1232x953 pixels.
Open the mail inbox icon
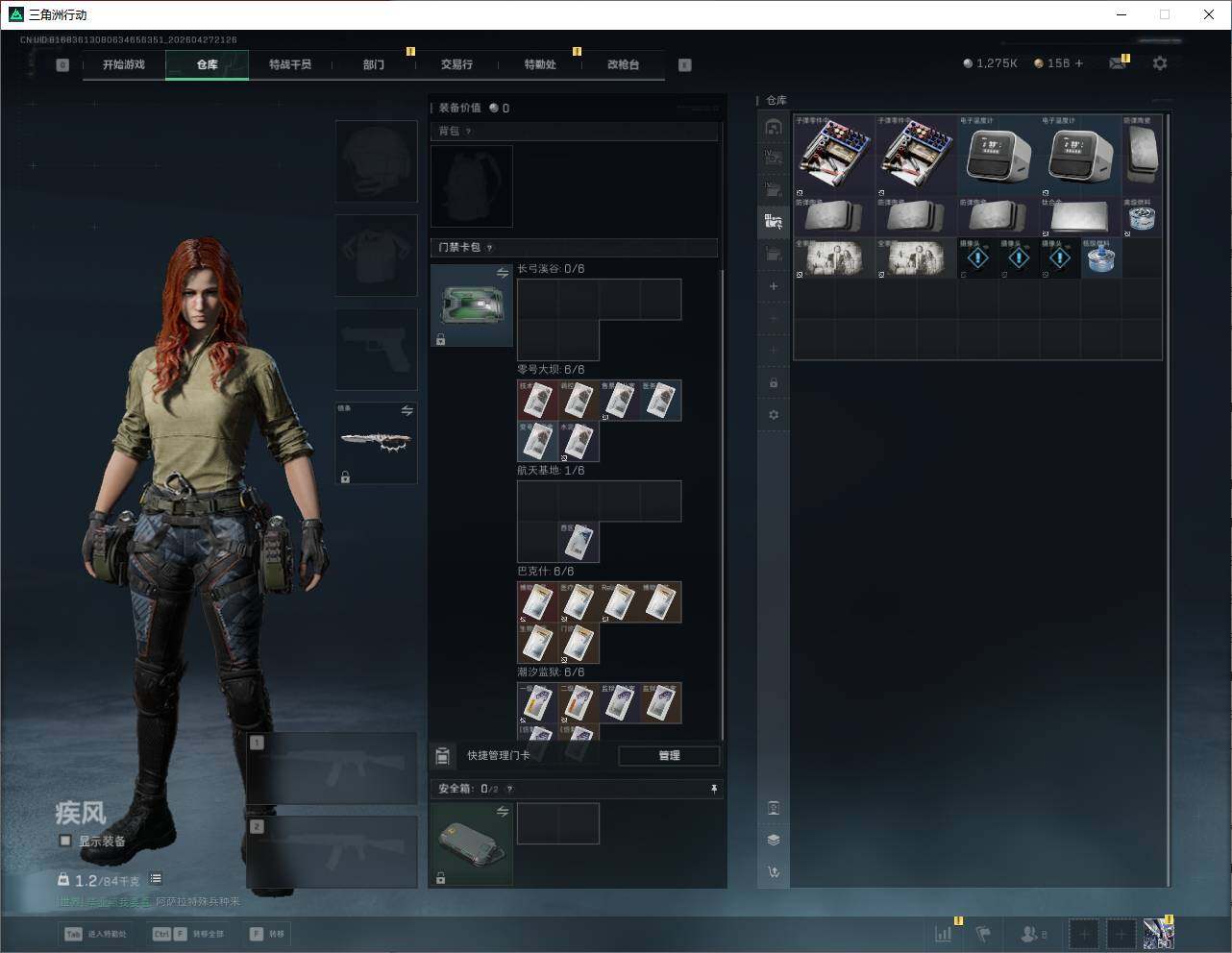coord(1117,63)
